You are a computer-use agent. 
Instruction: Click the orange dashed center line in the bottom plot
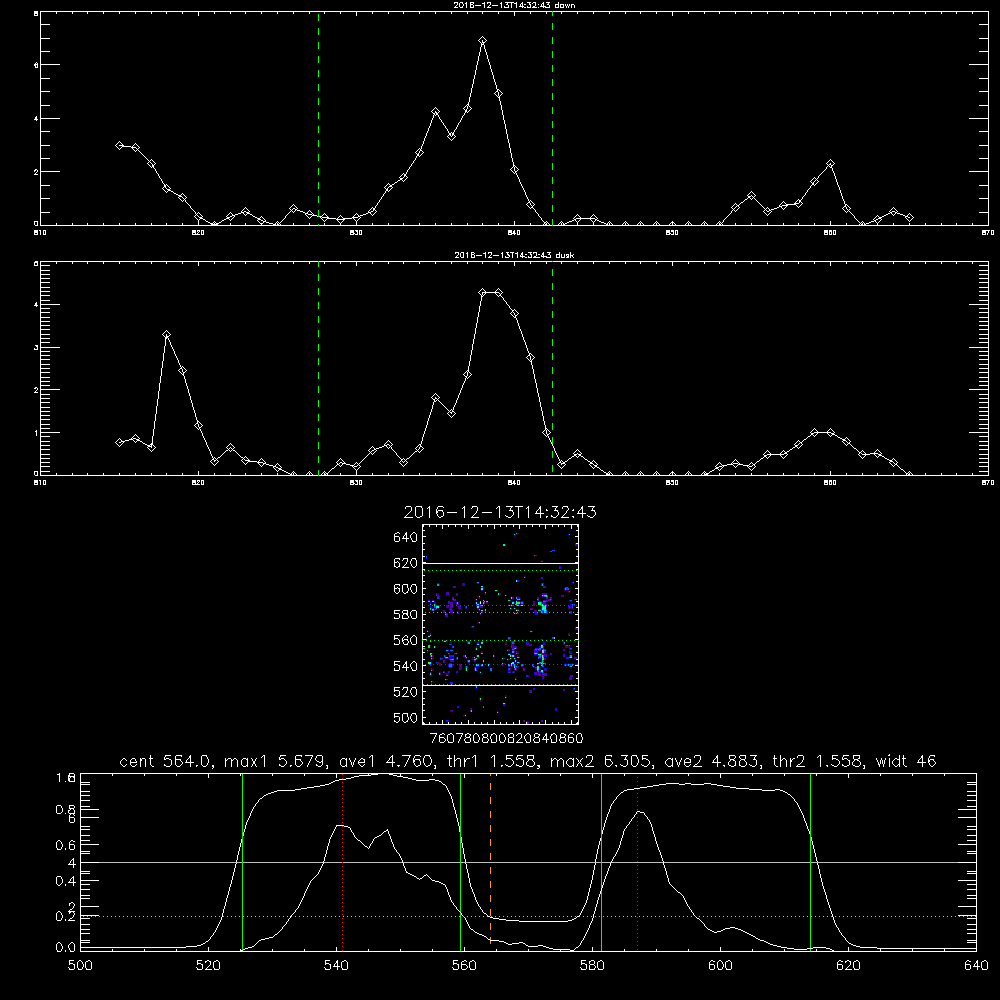click(490, 861)
